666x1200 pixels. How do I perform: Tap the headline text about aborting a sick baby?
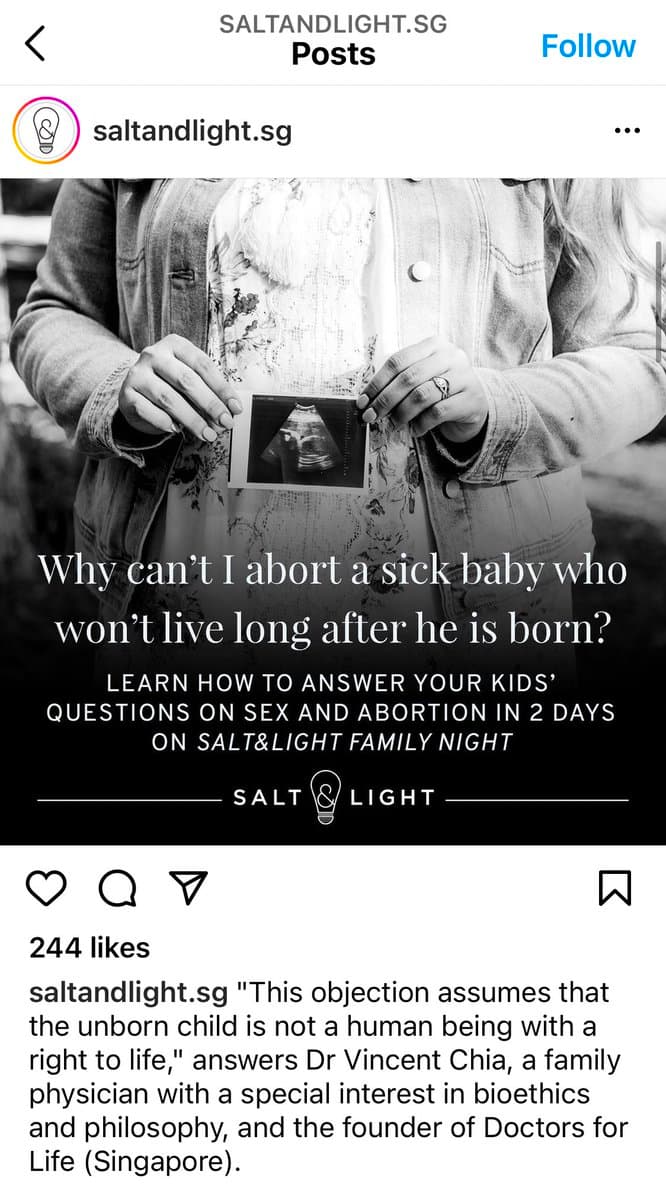333,601
